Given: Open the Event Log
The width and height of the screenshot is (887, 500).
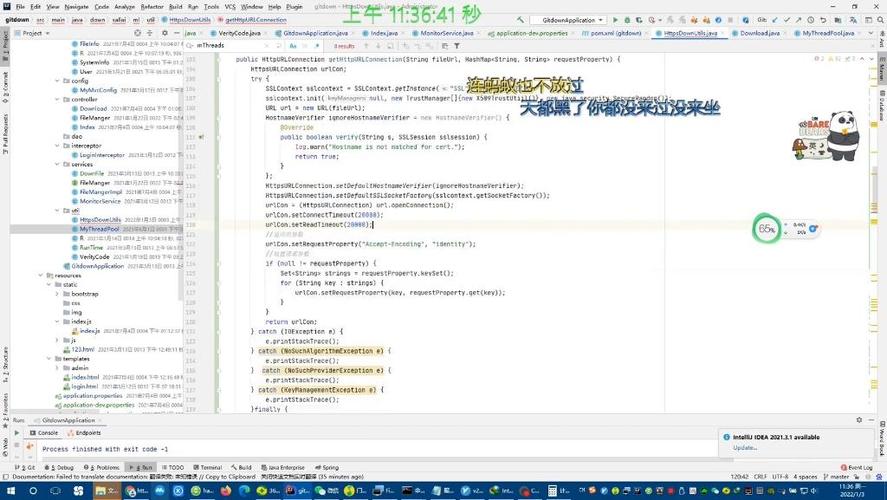Looking at the screenshot, I should pyautogui.click(x=857, y=468).
